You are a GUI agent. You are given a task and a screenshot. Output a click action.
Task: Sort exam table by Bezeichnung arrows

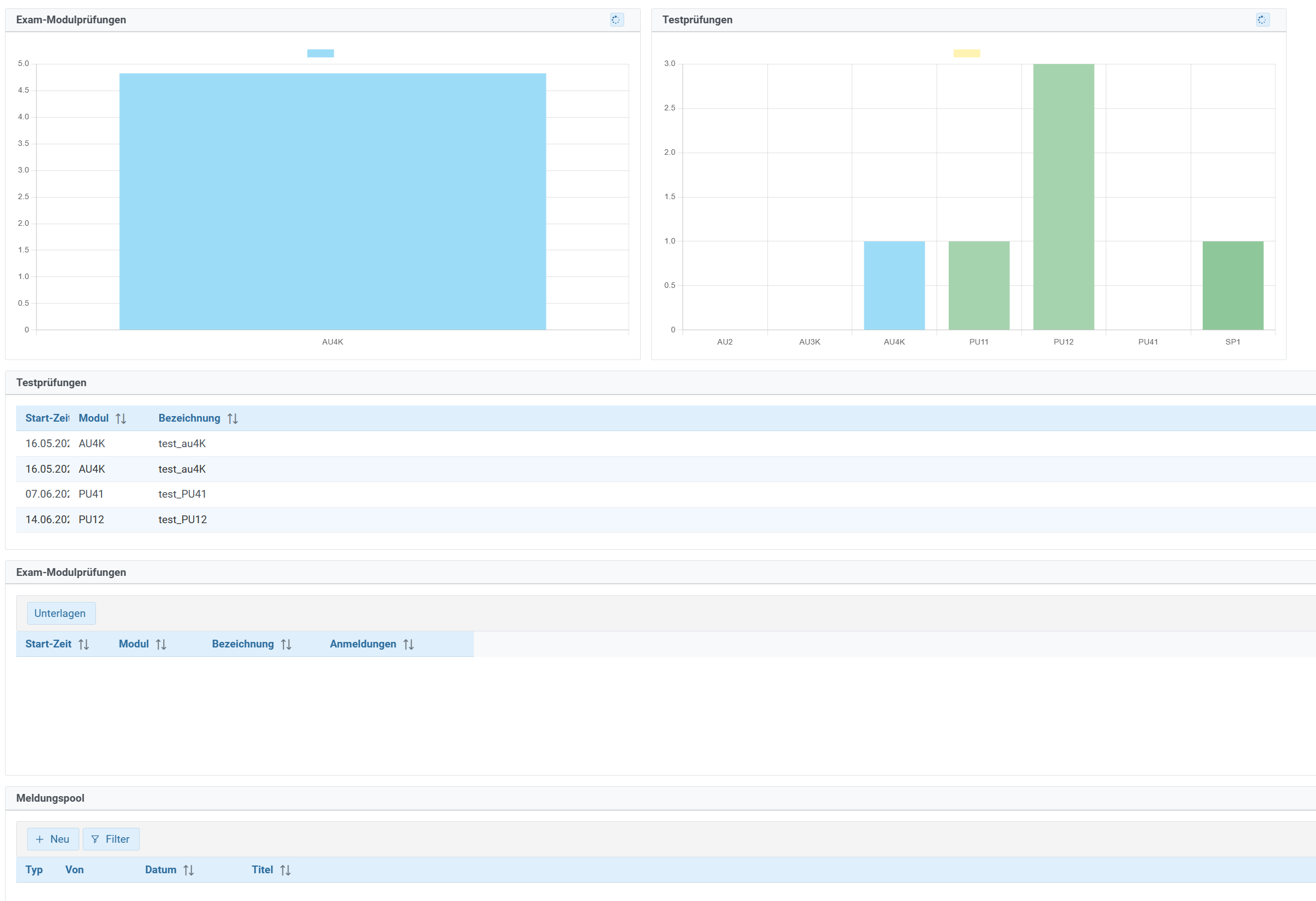(286, 645)
